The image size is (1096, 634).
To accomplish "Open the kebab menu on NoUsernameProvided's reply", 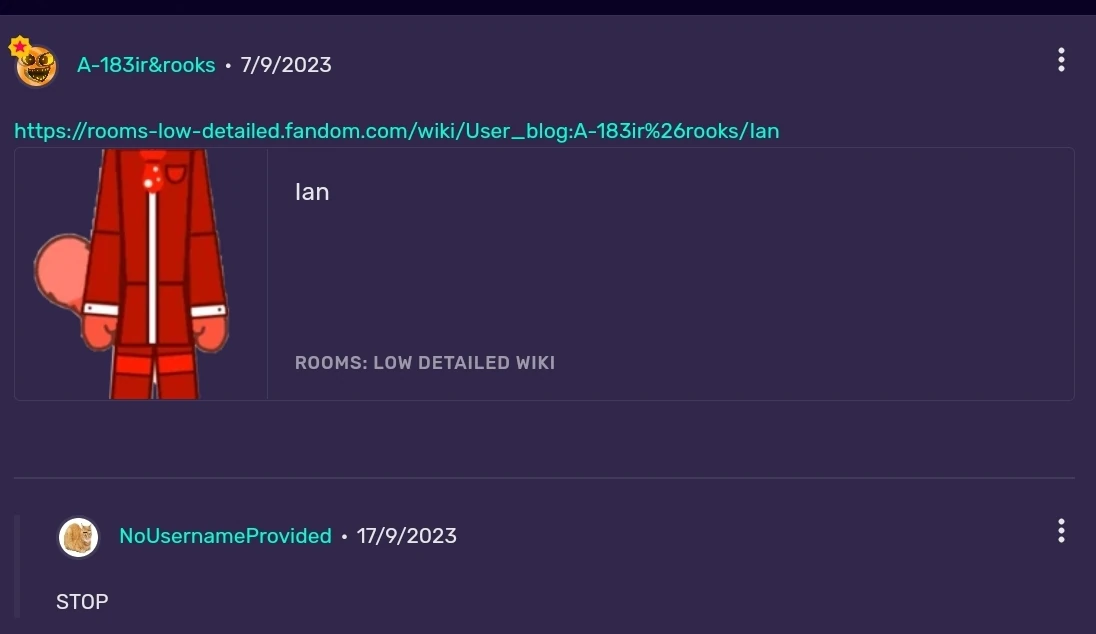I will 1061,531.
